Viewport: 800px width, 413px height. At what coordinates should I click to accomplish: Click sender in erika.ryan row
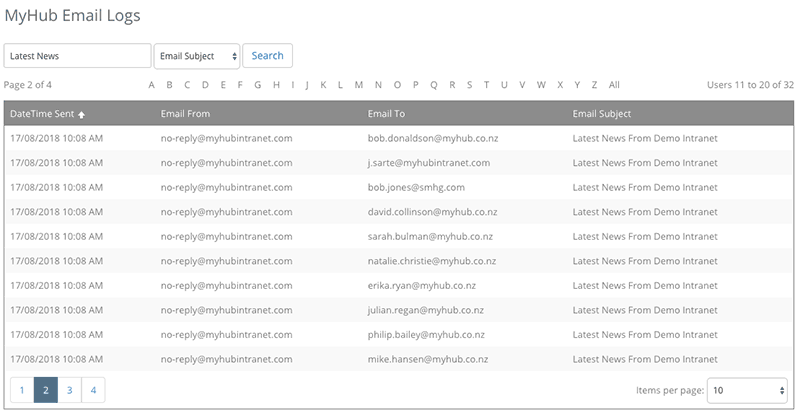click(227, 285)
